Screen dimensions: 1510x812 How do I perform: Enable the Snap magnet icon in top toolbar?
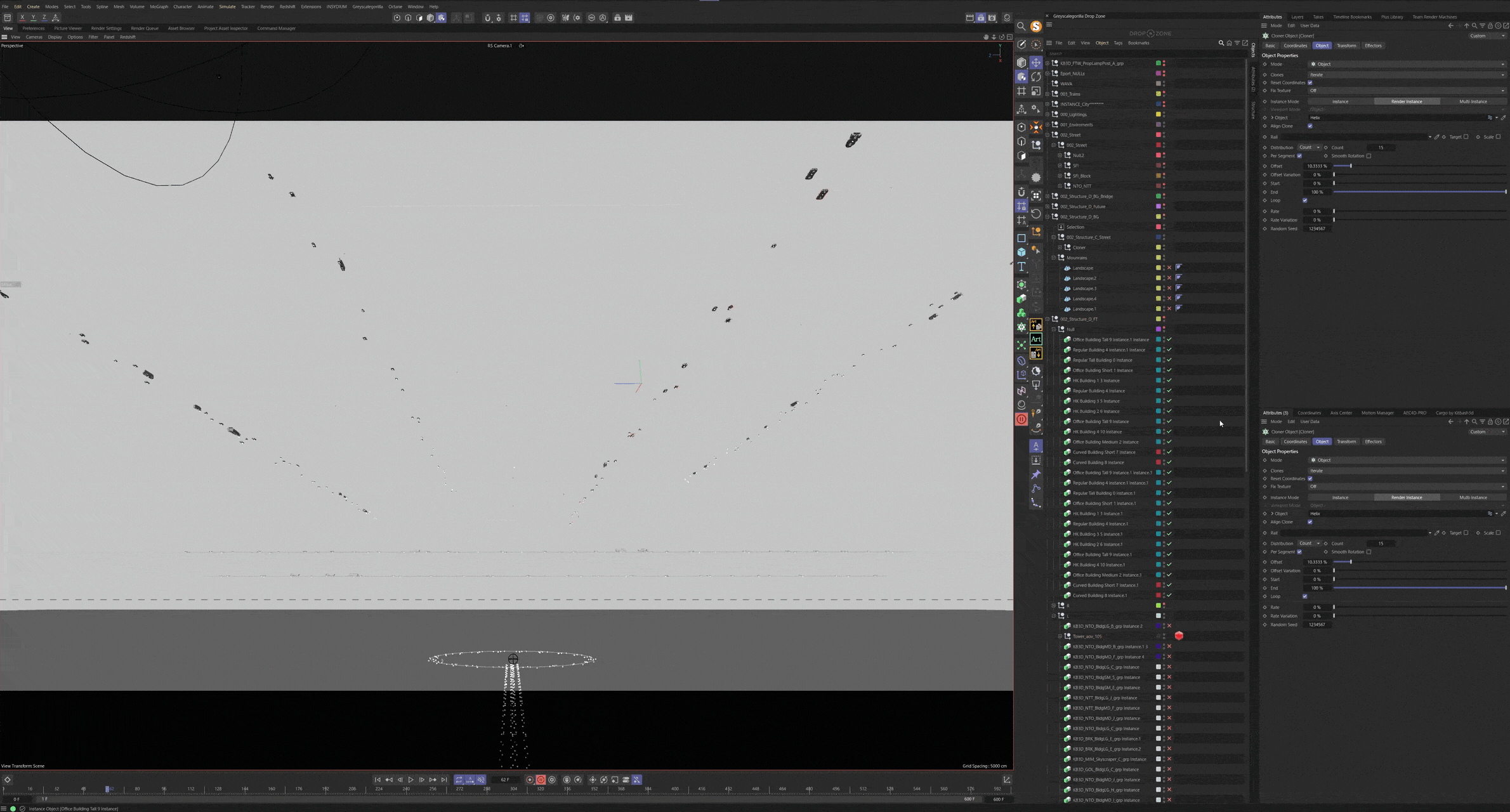point(487,18)
